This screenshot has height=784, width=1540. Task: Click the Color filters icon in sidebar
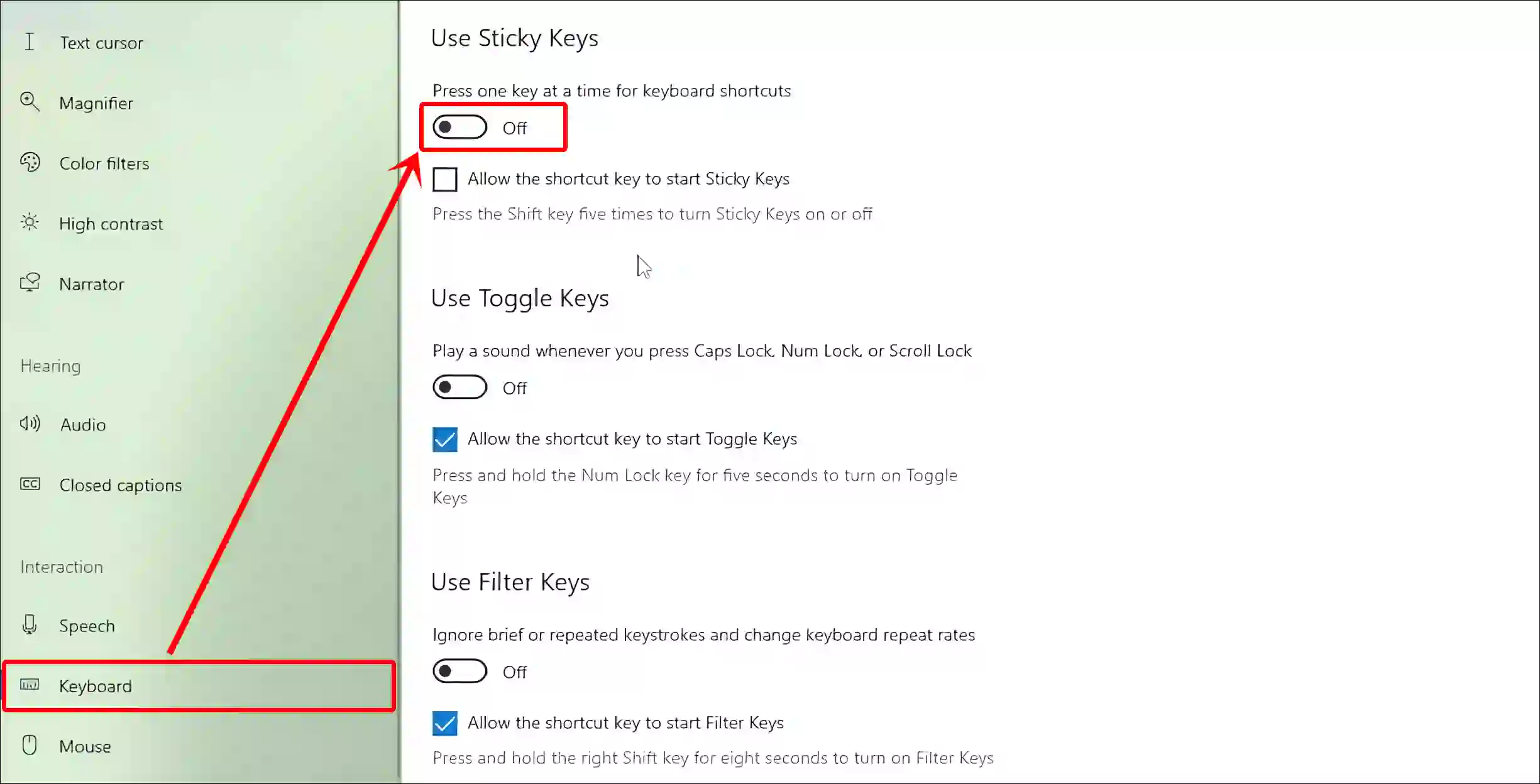click(x=30, y=163)
